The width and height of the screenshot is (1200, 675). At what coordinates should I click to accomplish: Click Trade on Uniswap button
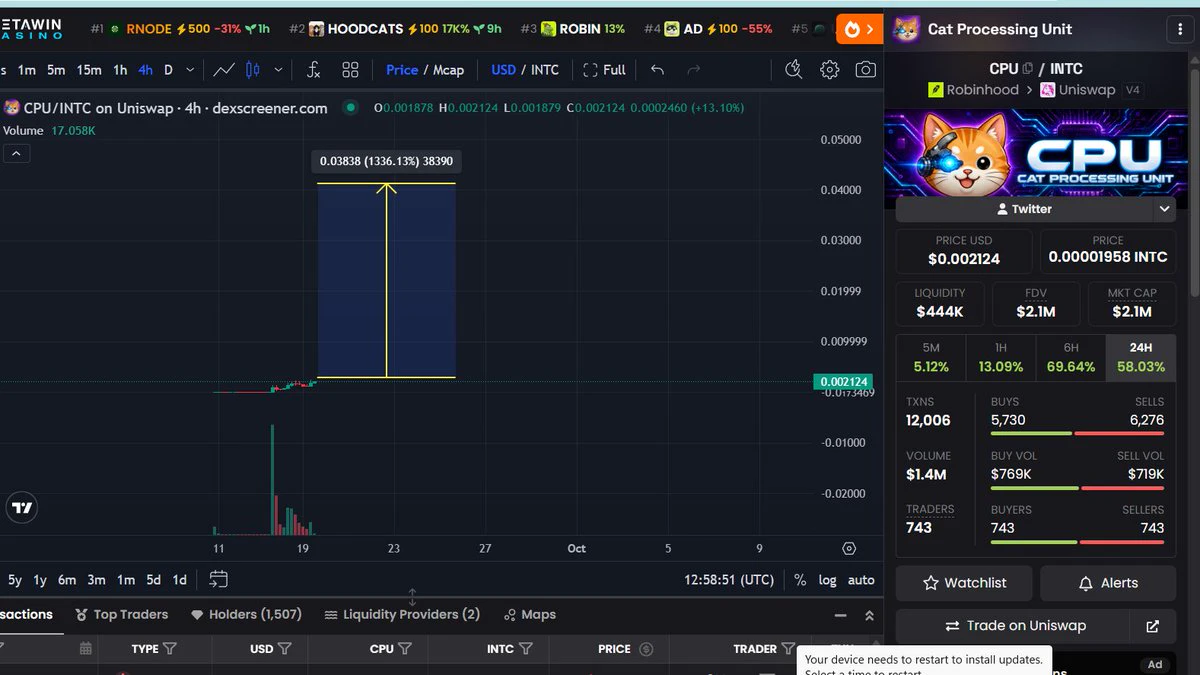pyautogui.click(x=1015, y=626)
